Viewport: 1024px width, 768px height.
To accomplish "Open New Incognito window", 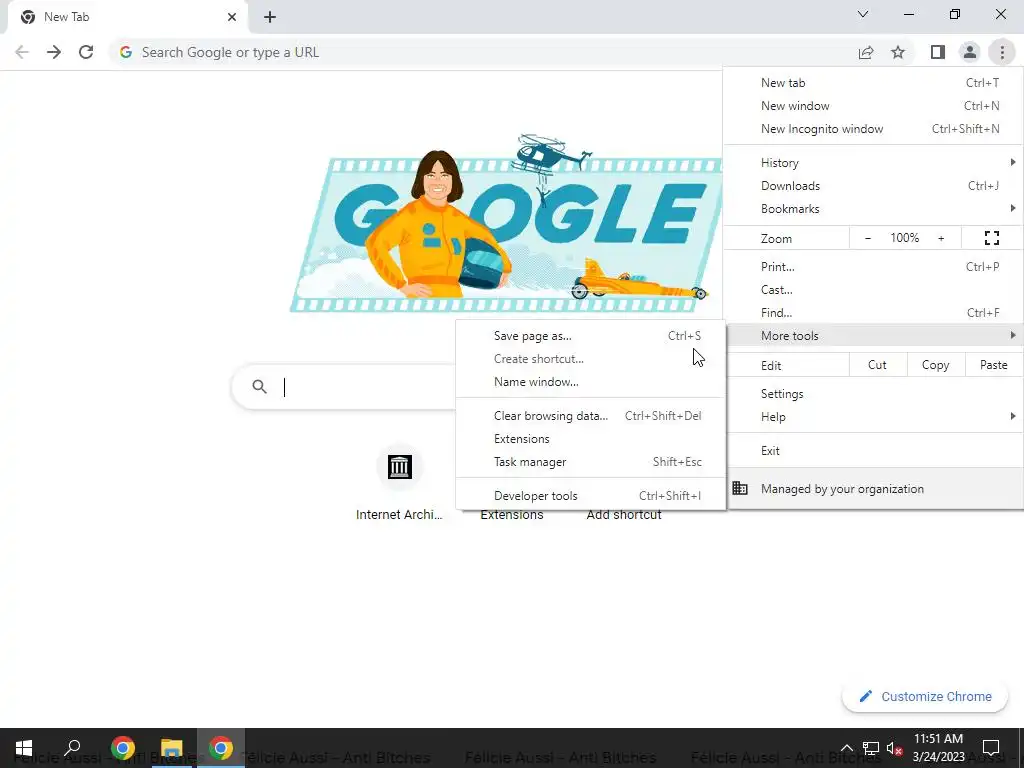I will click(x=873, y=129).
